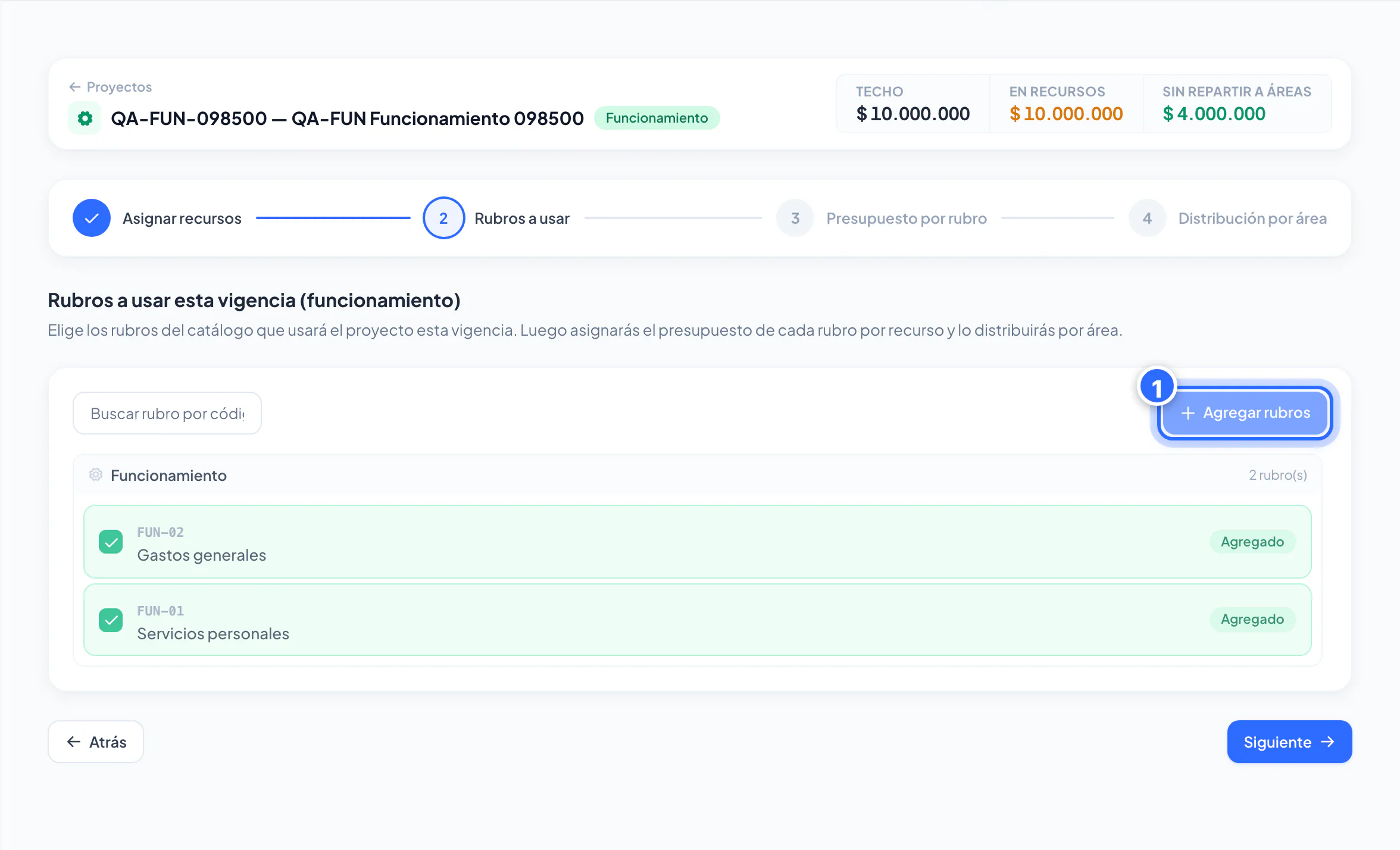Click the left arrow icon in Atrás
The image size is (1400, 850).
point(74,742)
